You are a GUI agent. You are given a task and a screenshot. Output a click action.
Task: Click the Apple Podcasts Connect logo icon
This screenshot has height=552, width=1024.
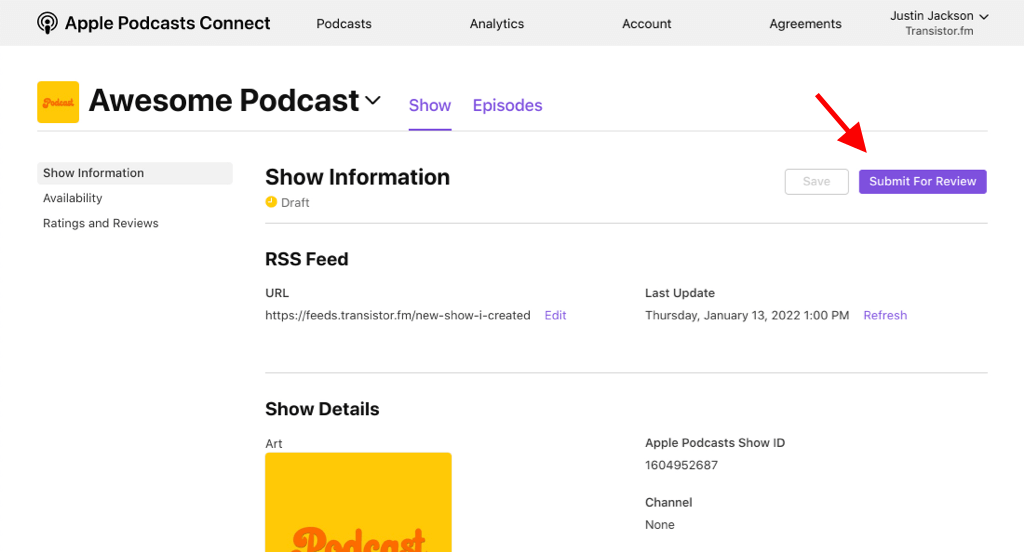pos(47,23)
